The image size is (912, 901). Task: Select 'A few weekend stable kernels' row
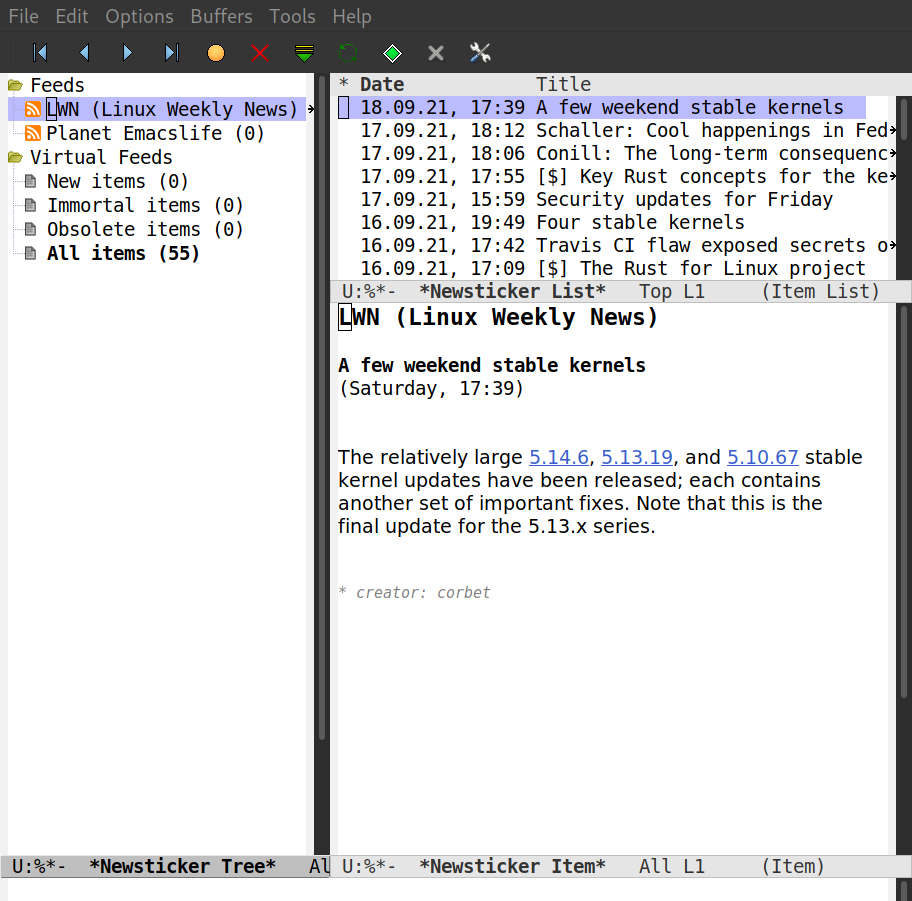pyautogui.click(x=602, y=107)
